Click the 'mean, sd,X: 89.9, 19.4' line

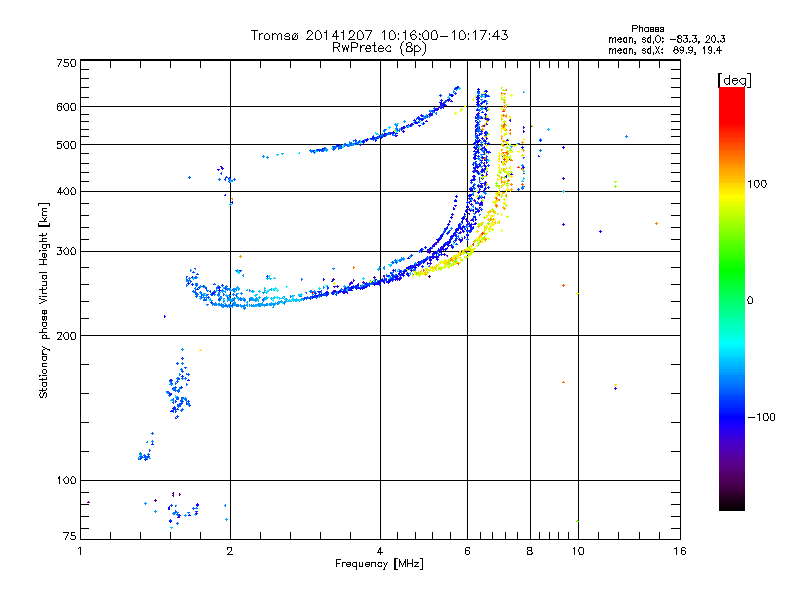pyautogui.click(x=665, y=50)
